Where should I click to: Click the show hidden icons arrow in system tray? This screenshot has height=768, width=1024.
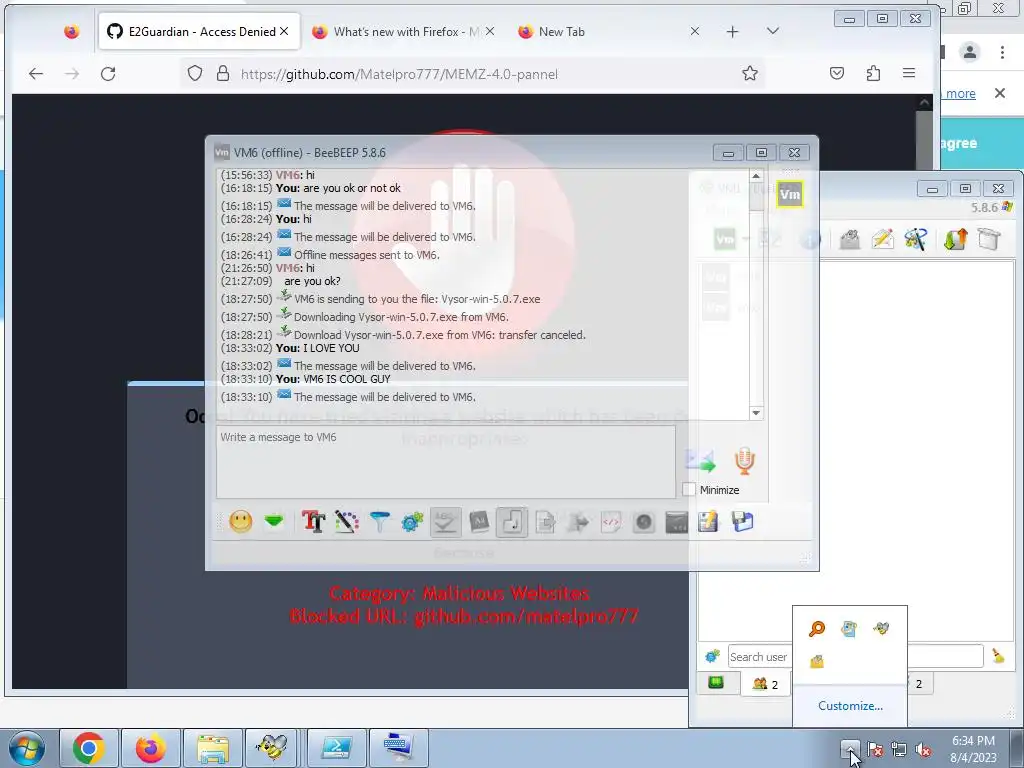[x=850, y=748]
